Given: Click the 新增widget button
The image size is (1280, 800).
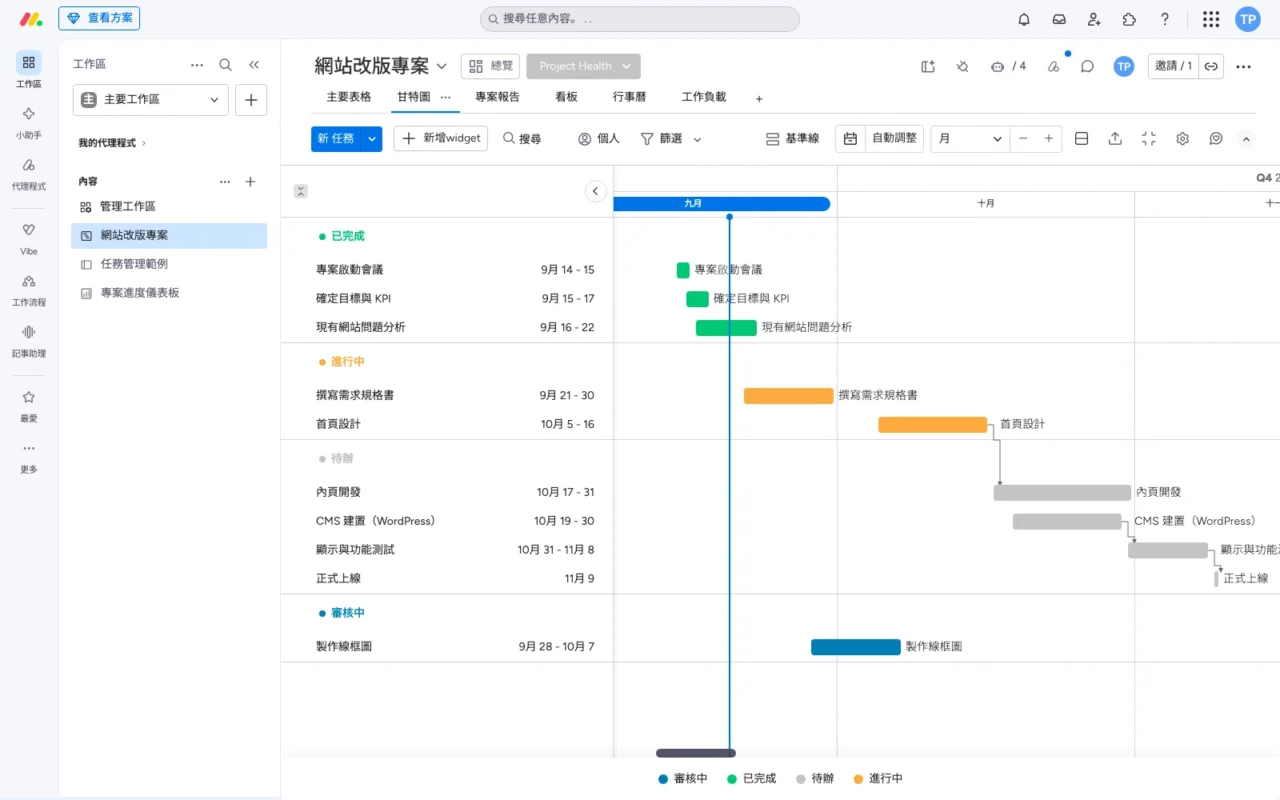Looking at the screenshot, I should click(440, 139).
